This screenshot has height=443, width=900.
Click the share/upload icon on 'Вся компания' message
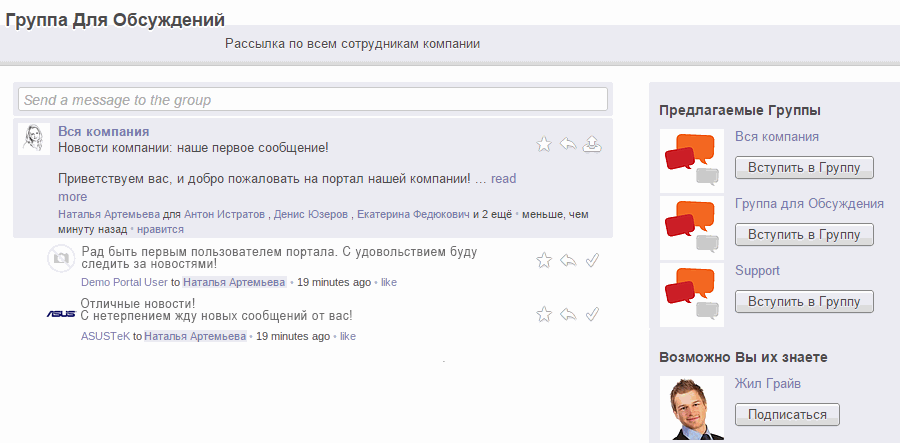(x=592, y=144)
